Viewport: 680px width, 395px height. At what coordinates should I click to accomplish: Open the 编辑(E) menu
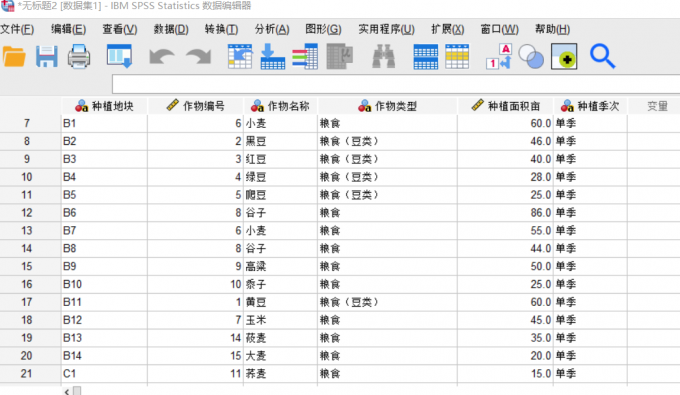(x=69, y=29)
